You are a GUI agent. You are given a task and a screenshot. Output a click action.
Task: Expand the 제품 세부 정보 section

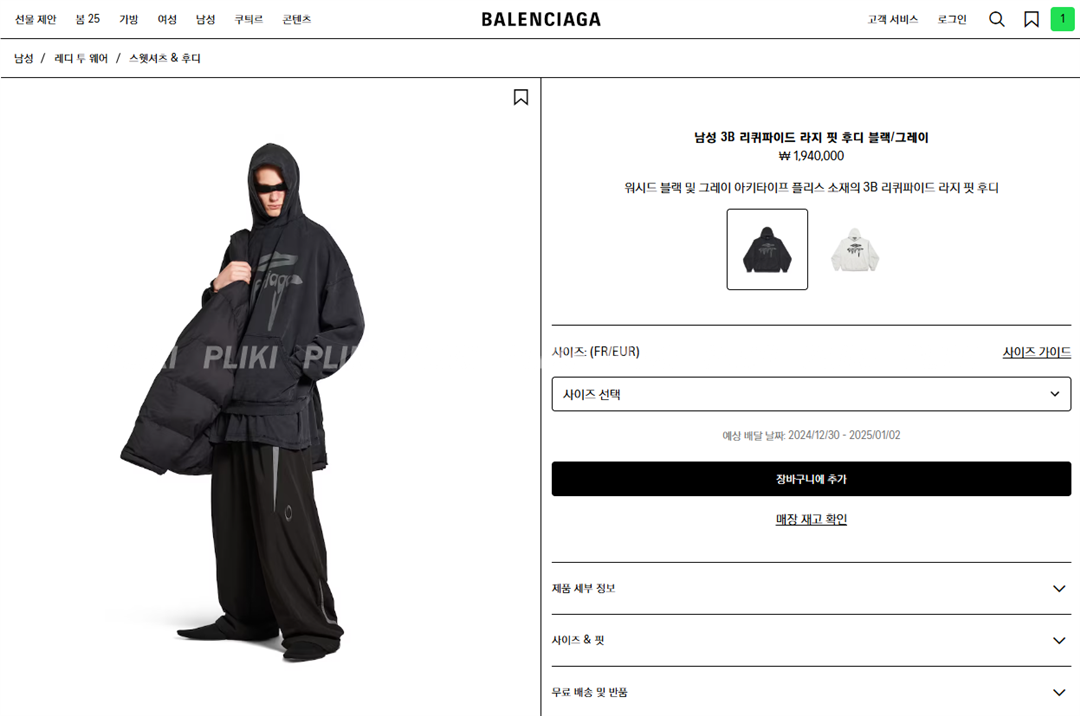(x=811, y=589)
